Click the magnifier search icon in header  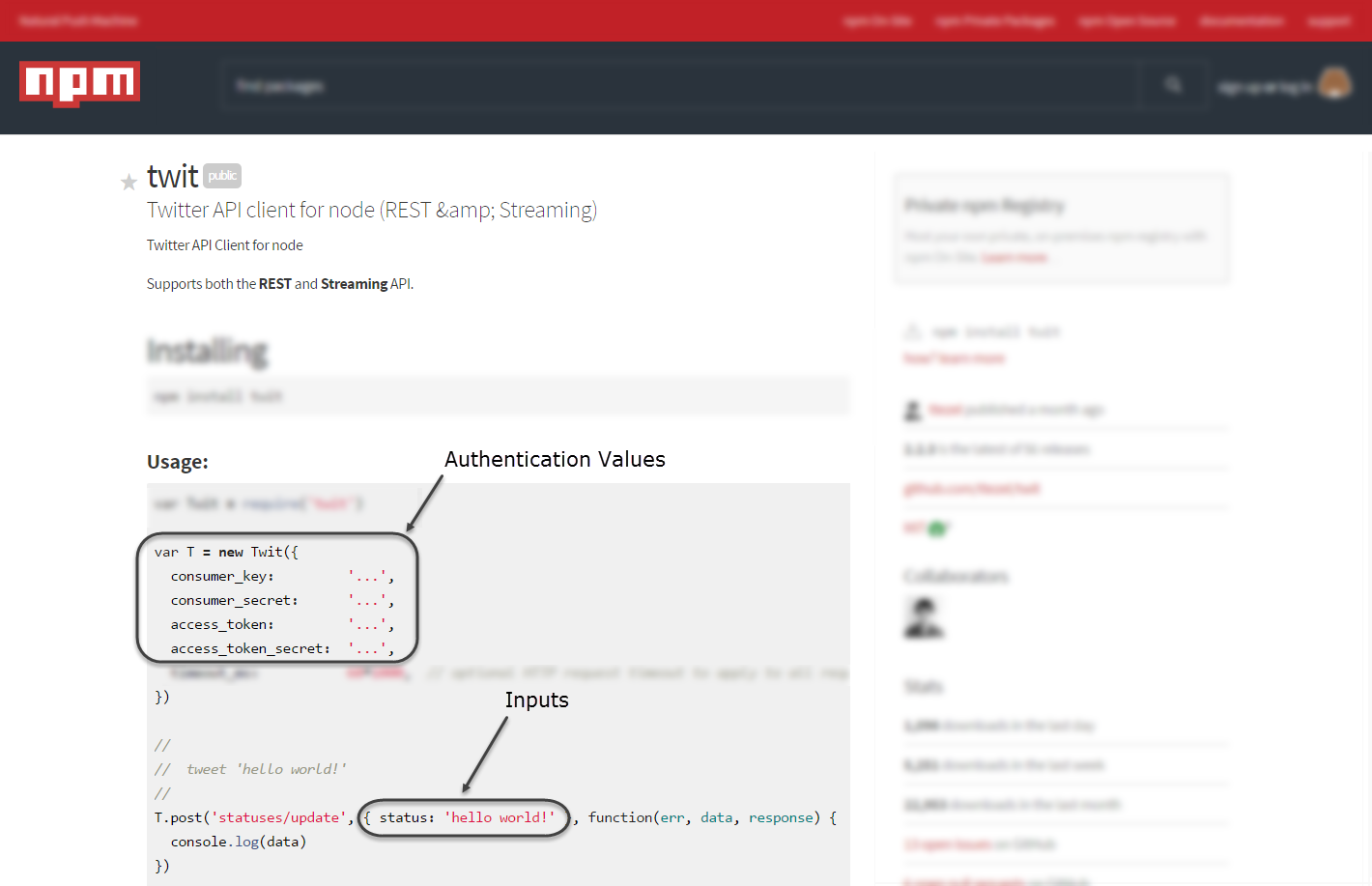point(1173,86)
